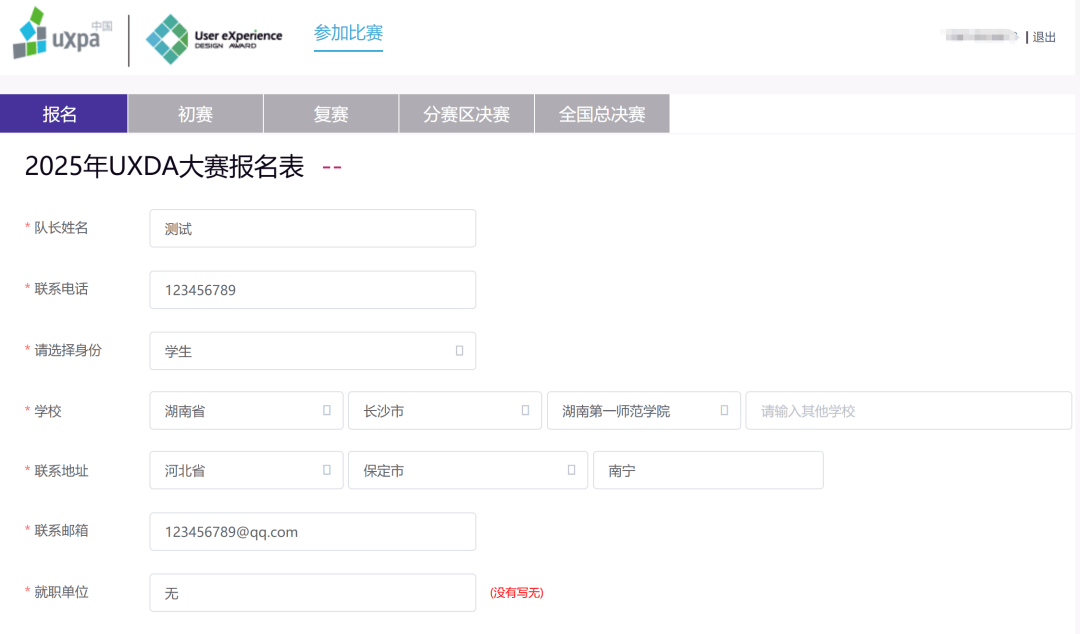1080x634 pixels.
Task: Switch to the 初赛 tab
Action: tap(195, 114)
